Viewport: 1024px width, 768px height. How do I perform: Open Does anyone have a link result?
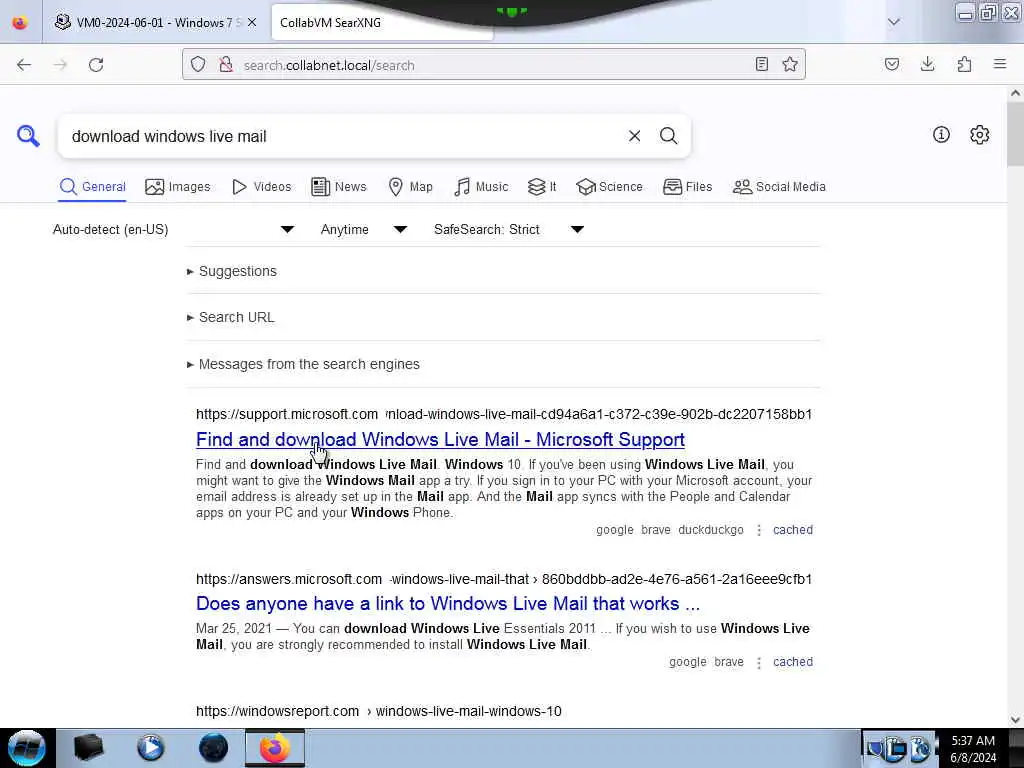tap(448, 603)
